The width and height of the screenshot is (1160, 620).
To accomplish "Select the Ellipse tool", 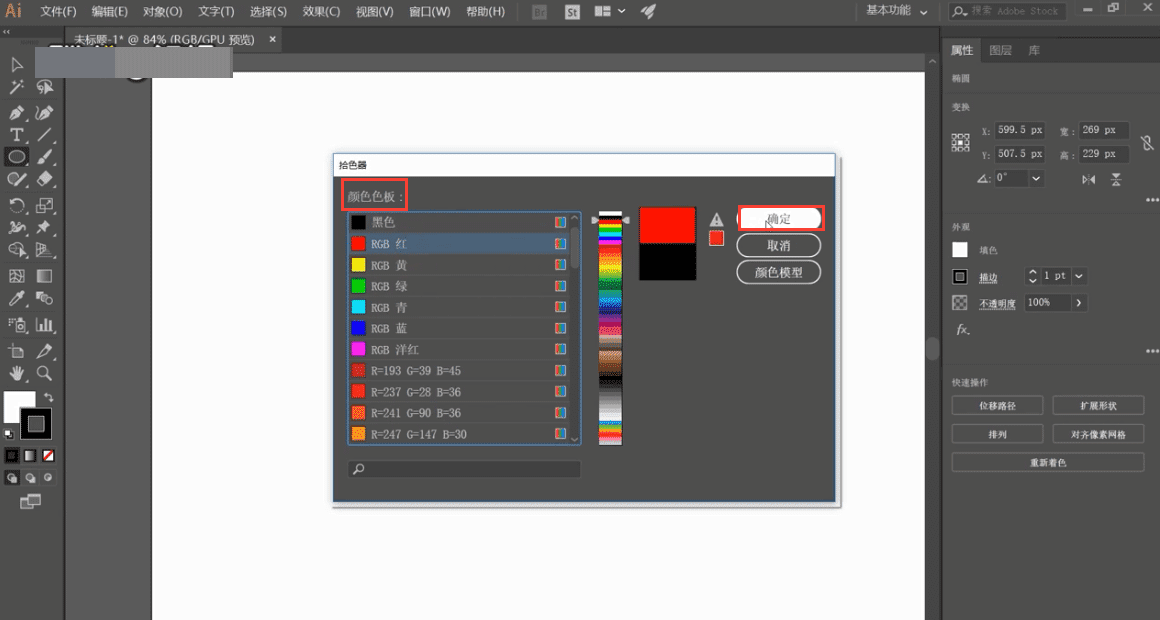I will point(16,157).
